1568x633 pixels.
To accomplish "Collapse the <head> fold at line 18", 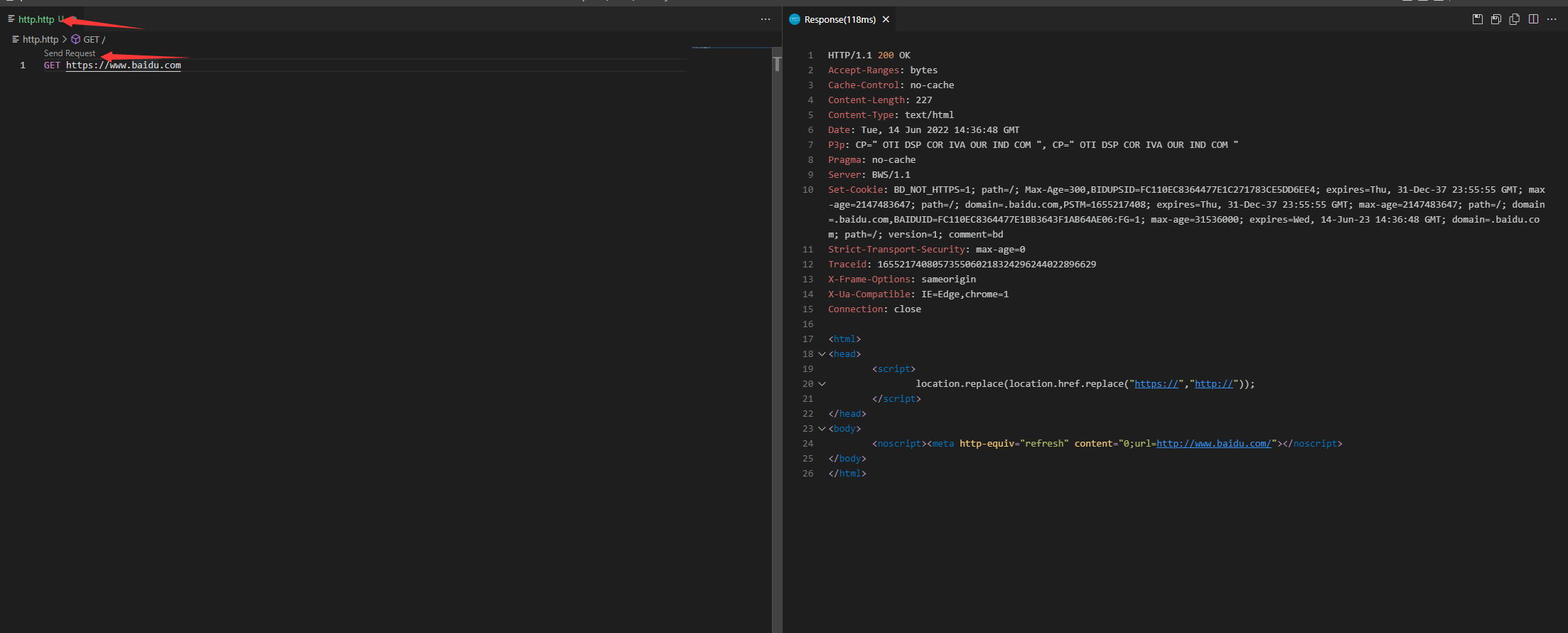I will [822, 354].
